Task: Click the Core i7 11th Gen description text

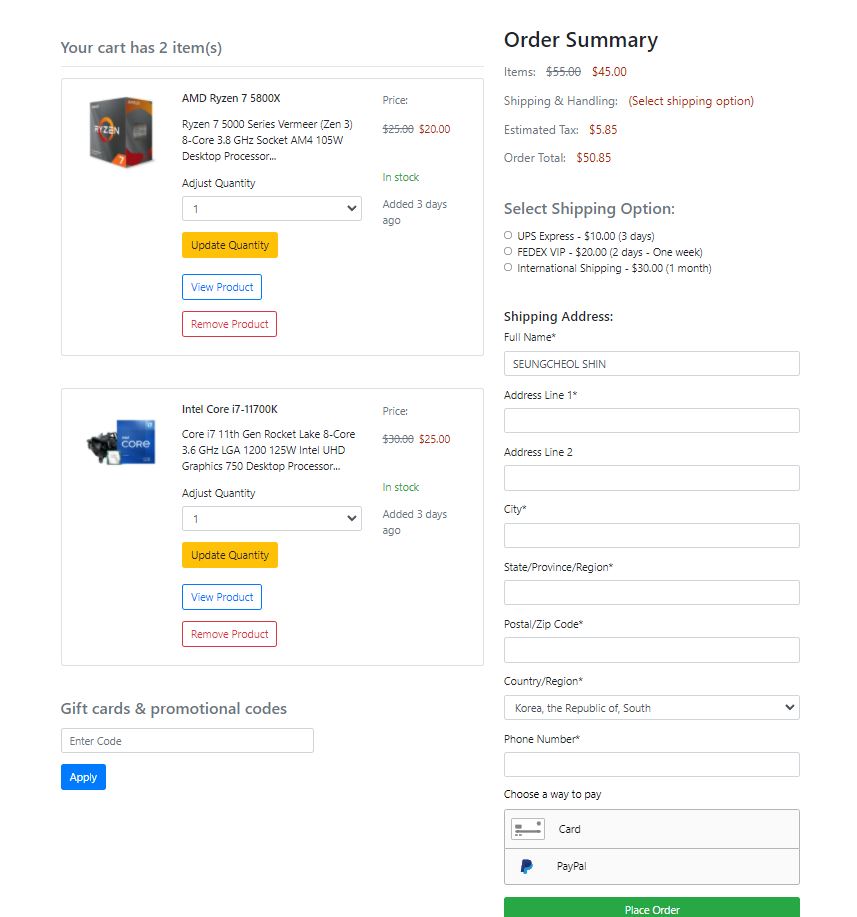Action: click(x=269, y=450)
